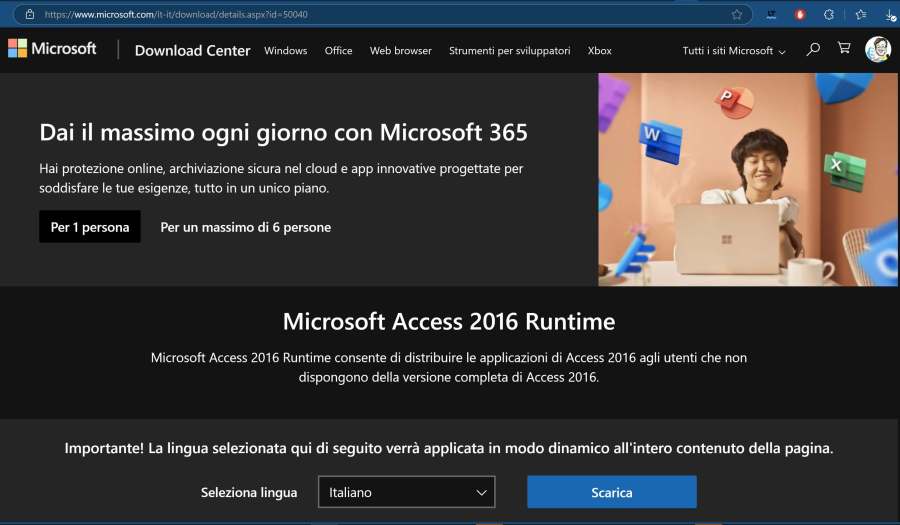Open the shopping cart icon
This screenshot has width=900, height=525.
pyautogui.click(x=844, y=49)
